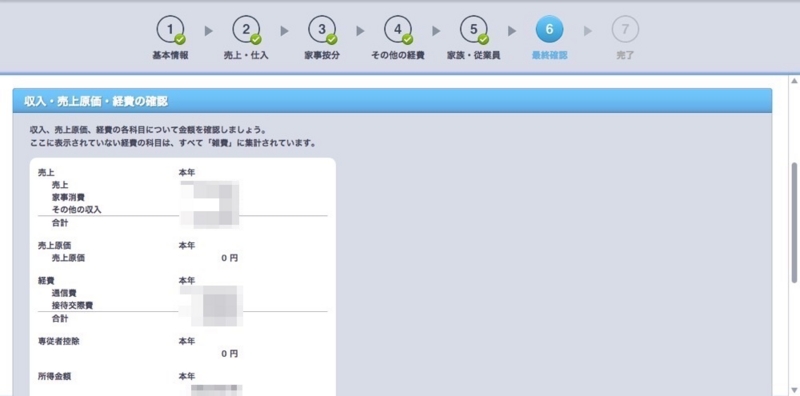Click the 売上・仕入 step label
This screenshot has width=800, height=396.
246,56
